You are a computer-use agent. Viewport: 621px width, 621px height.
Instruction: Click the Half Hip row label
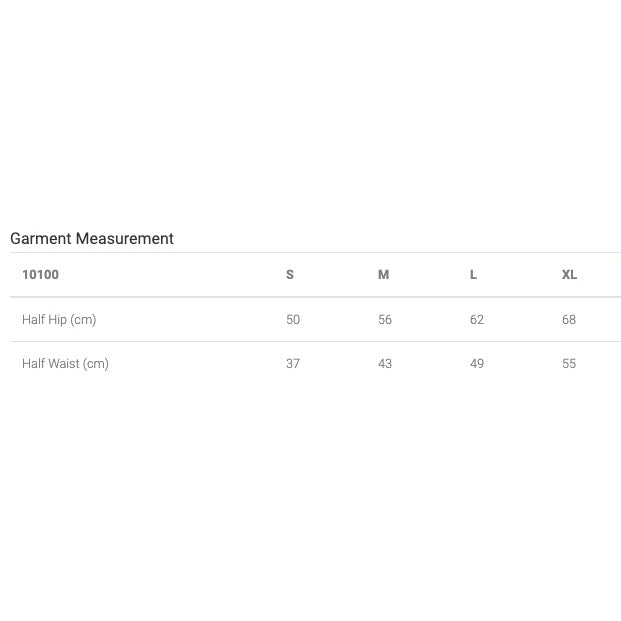45,320
